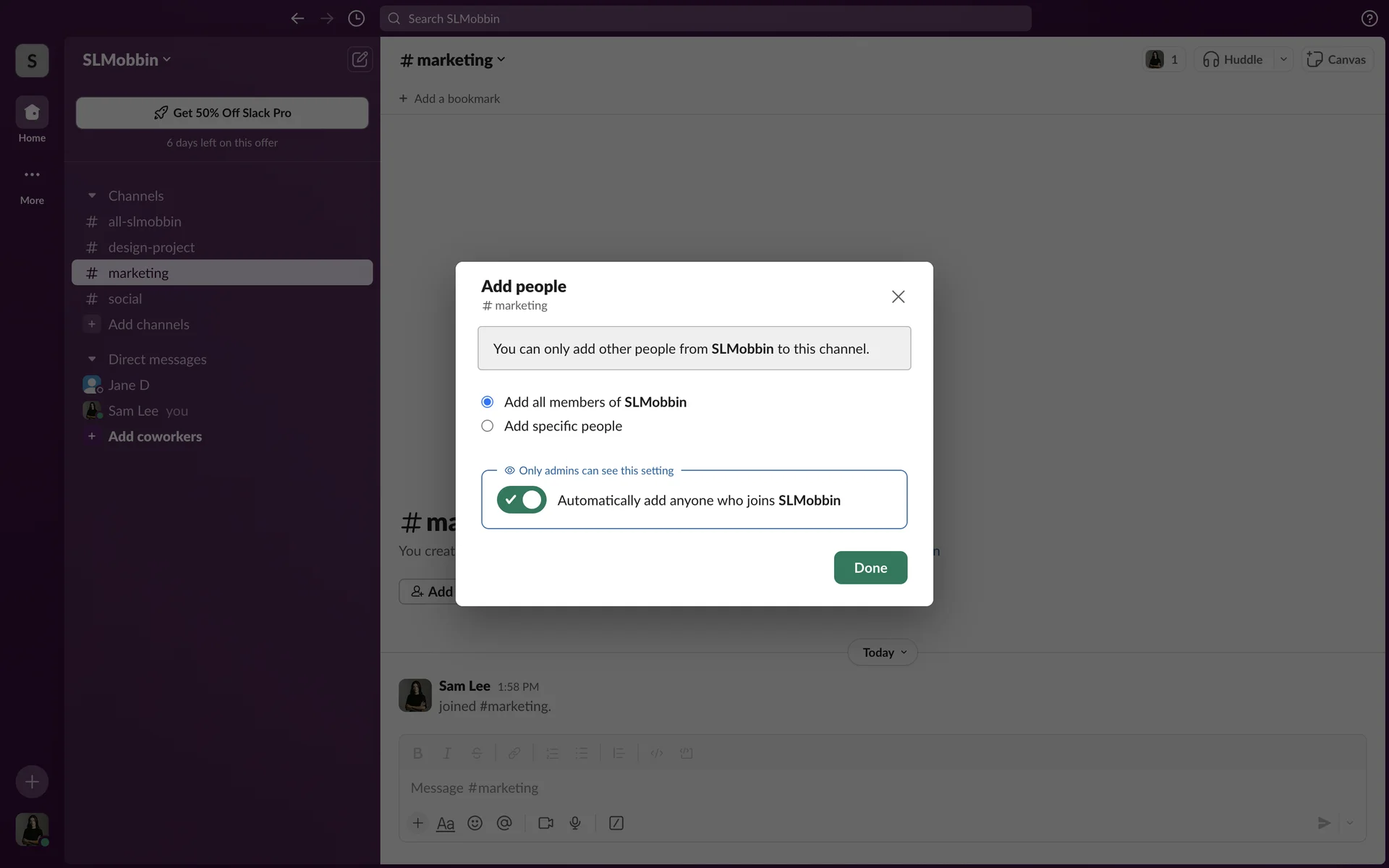
Task: Select Add specific people option
Action: 488,426
